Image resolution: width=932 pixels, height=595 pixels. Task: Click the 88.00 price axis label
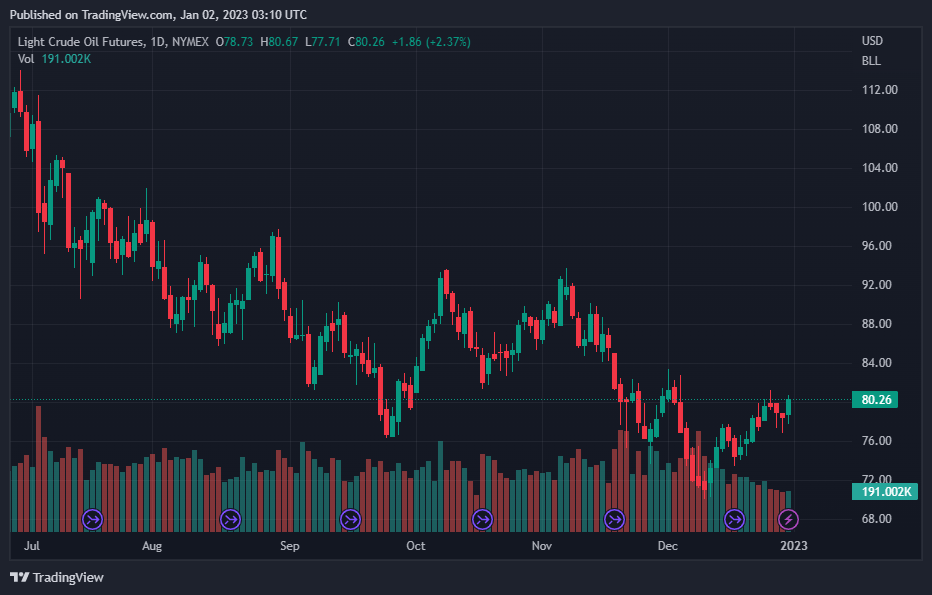click(877, 324)
